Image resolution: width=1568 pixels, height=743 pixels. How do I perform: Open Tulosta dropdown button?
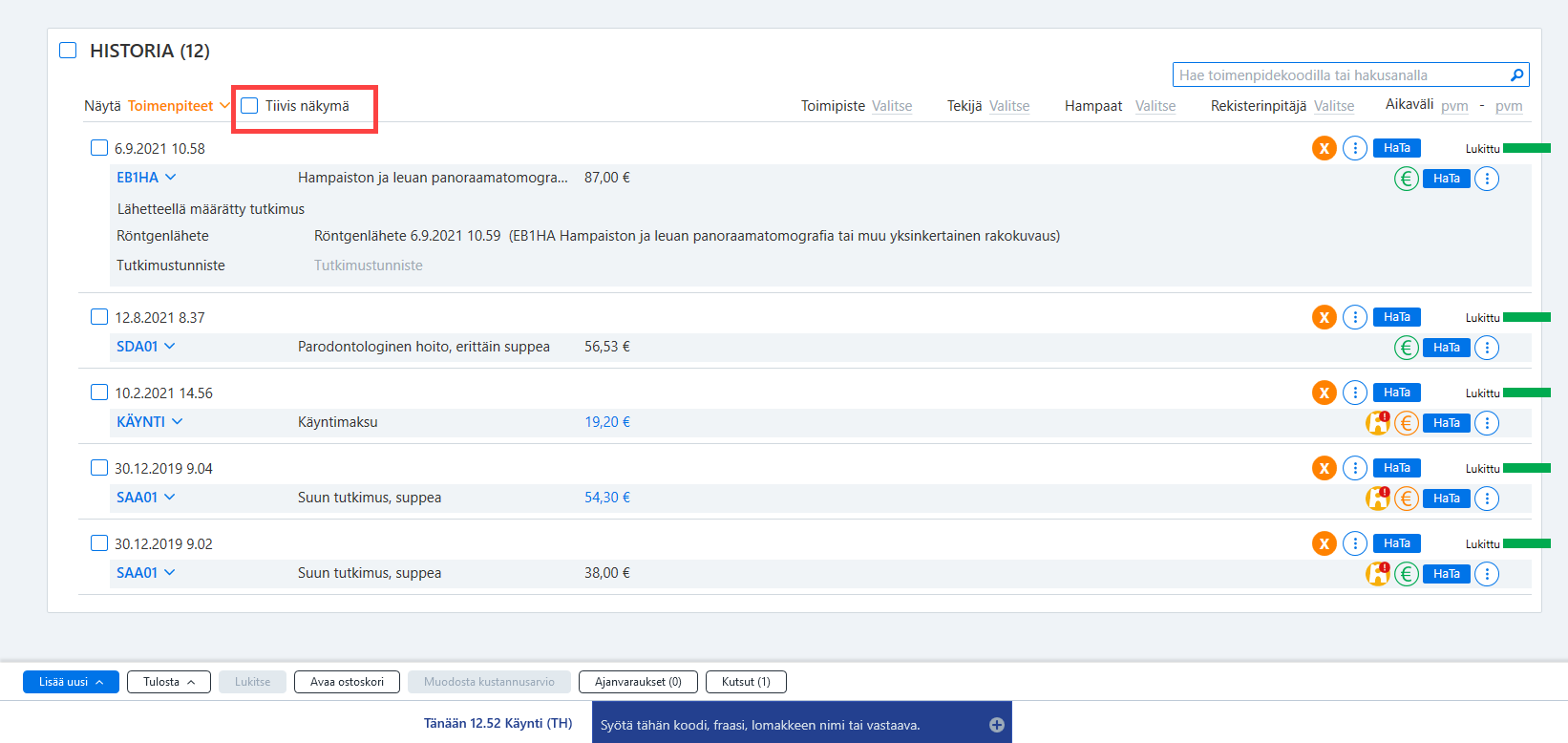[169, 682]
